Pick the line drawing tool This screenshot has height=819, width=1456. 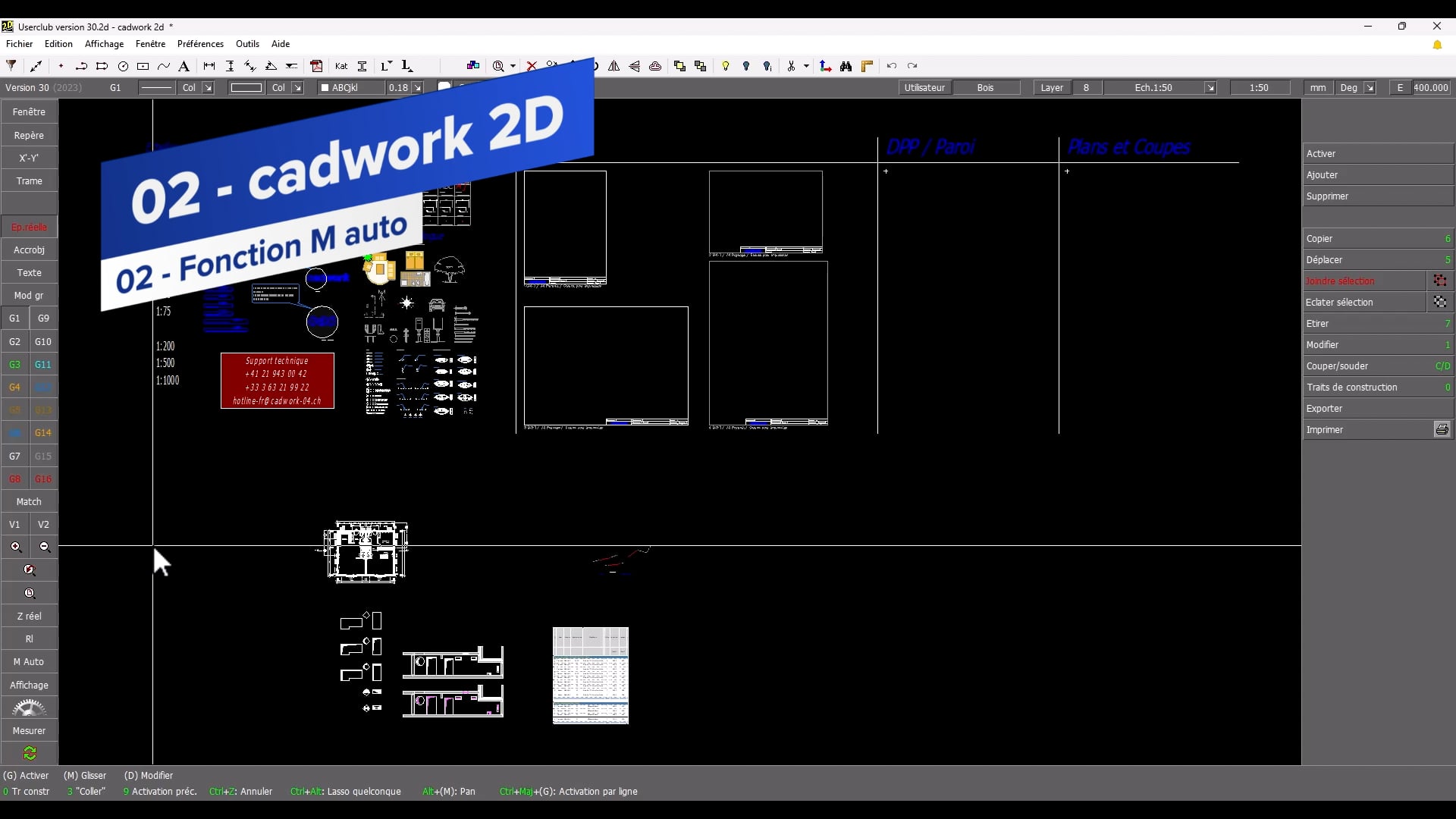tap(36, 66)
